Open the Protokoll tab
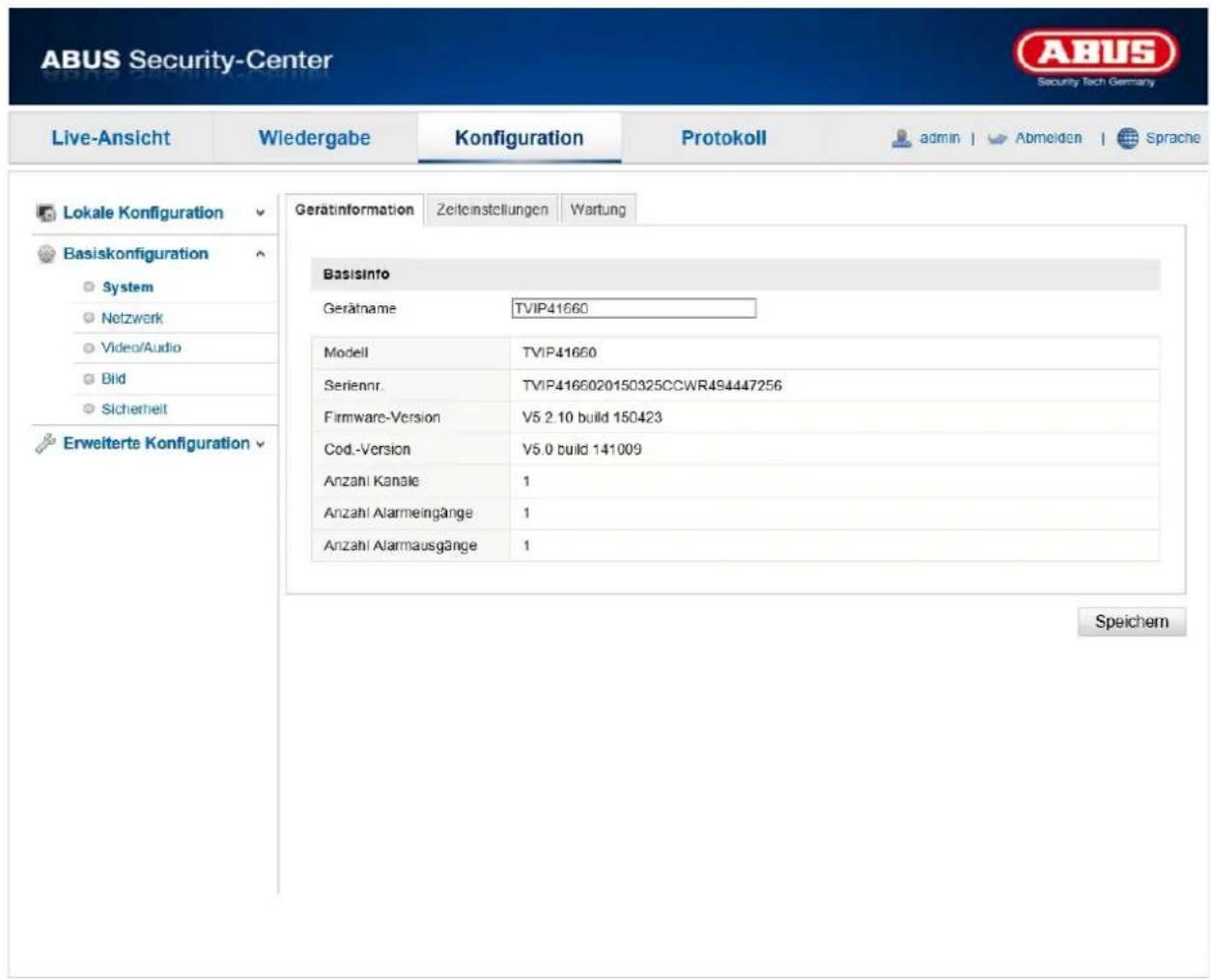Screen dimensions: 1211x980 point(723,138)
